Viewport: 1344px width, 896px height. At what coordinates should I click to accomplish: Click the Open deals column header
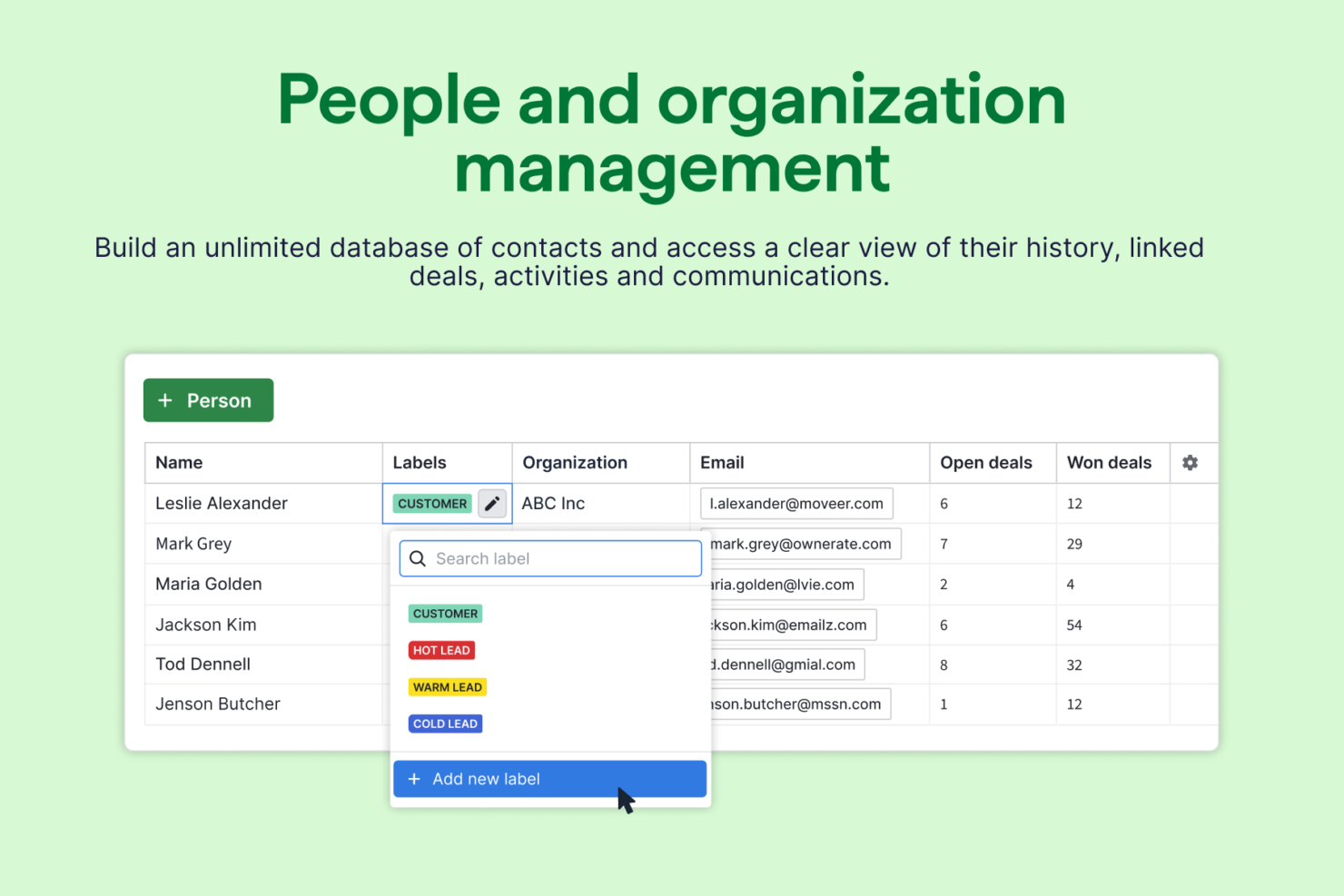[985, 463]
